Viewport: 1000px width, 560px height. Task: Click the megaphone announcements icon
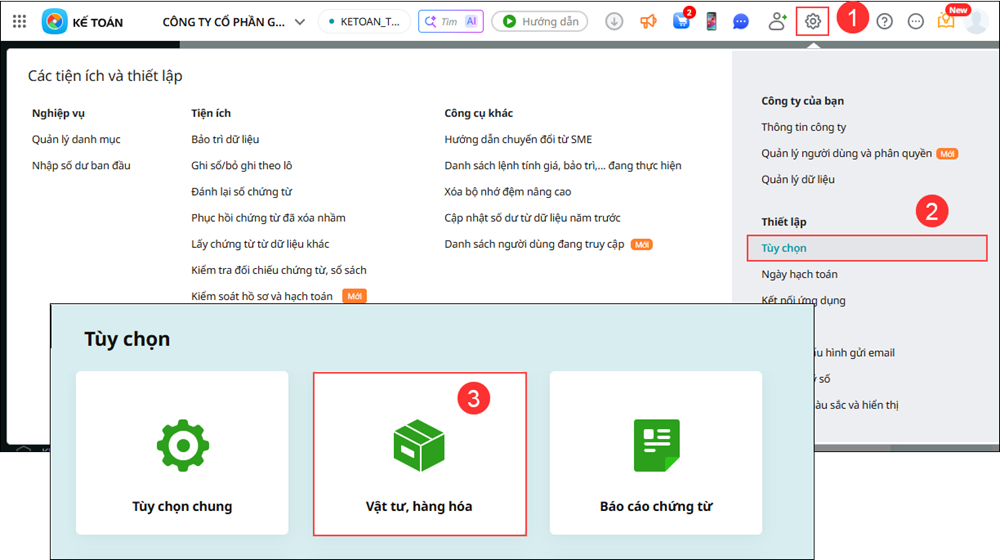point(648,21)
